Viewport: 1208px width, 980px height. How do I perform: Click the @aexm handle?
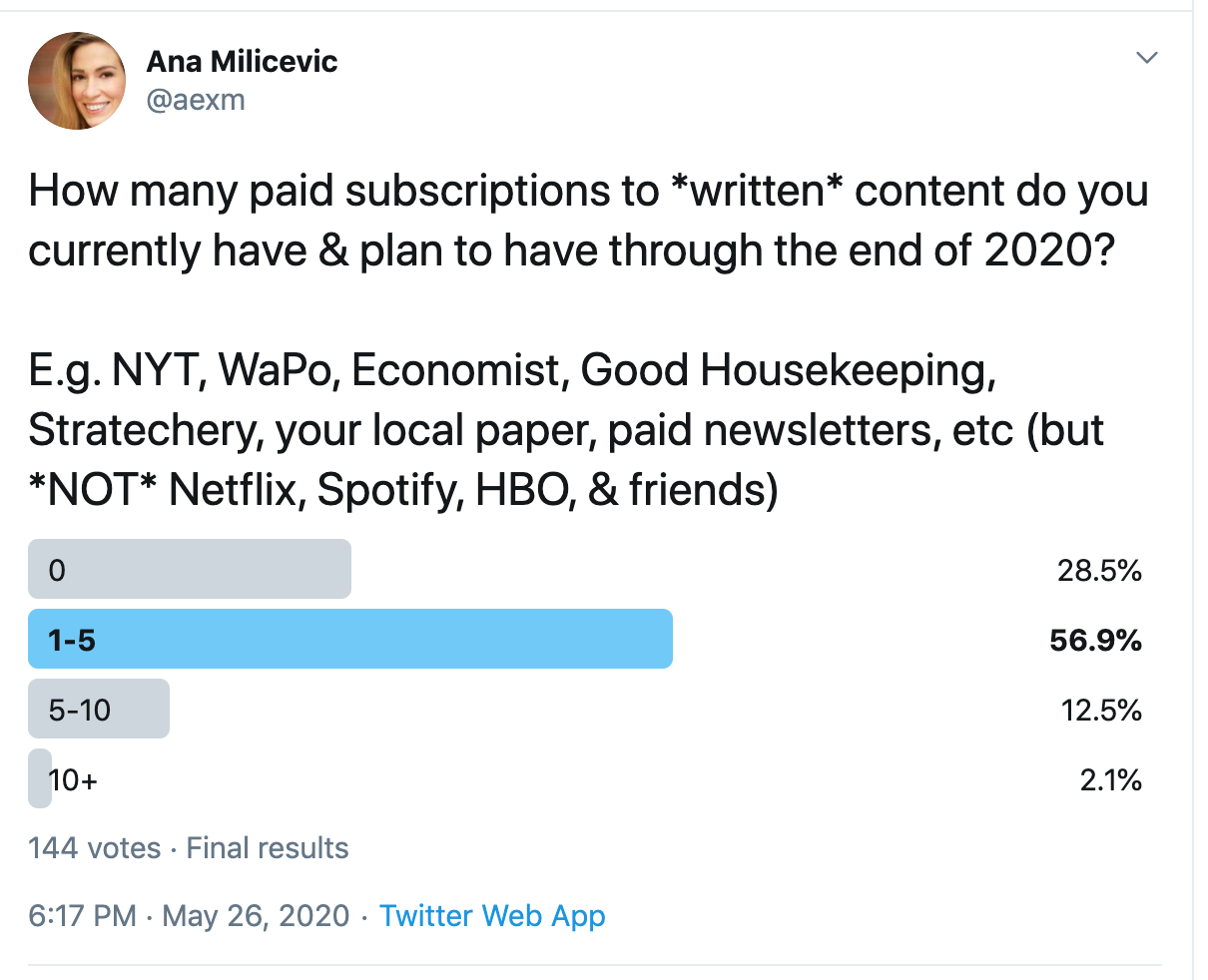pyautogui.click(x=196, y=100)
